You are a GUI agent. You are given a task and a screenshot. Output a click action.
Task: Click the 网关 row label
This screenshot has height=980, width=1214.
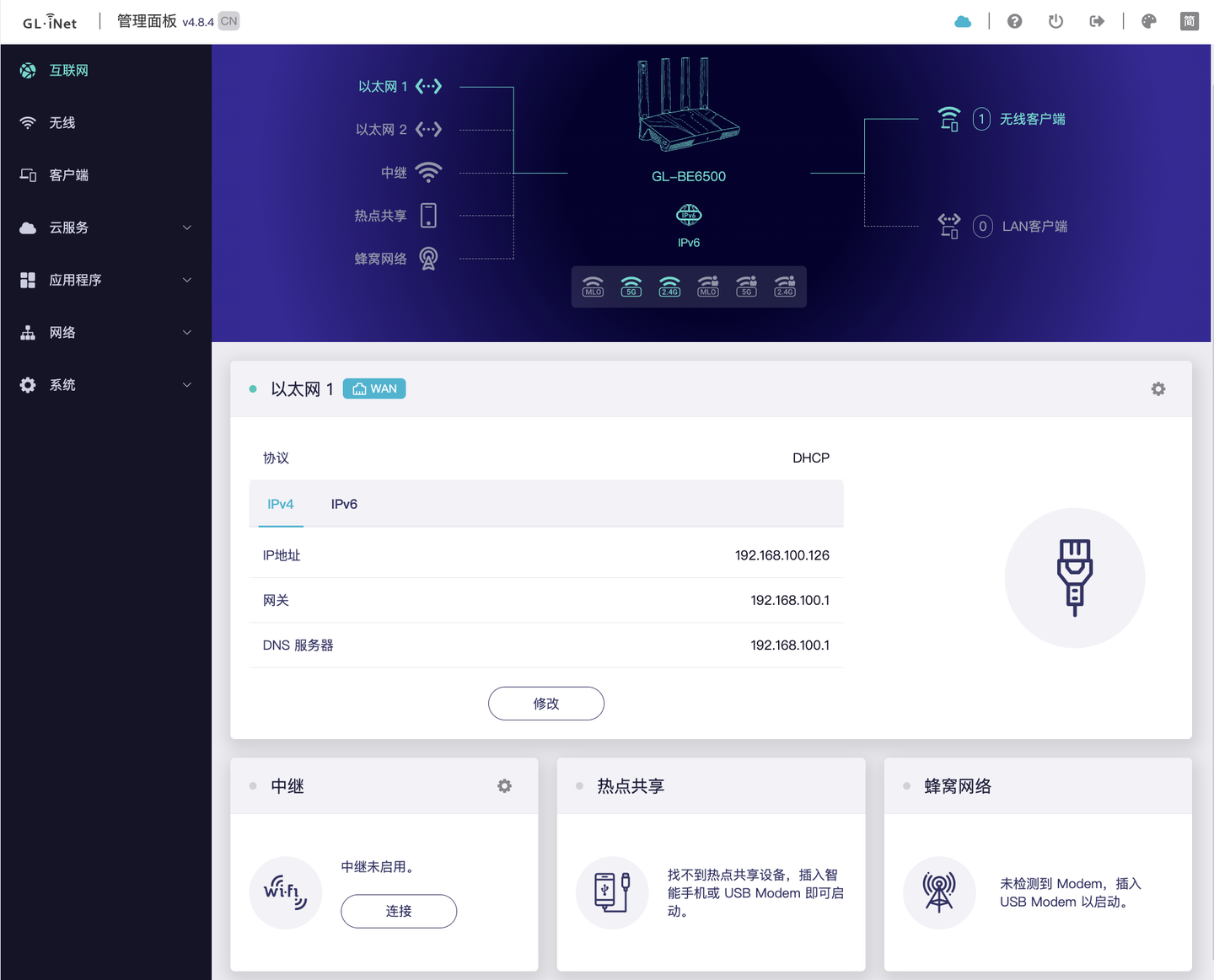[276, 600]
